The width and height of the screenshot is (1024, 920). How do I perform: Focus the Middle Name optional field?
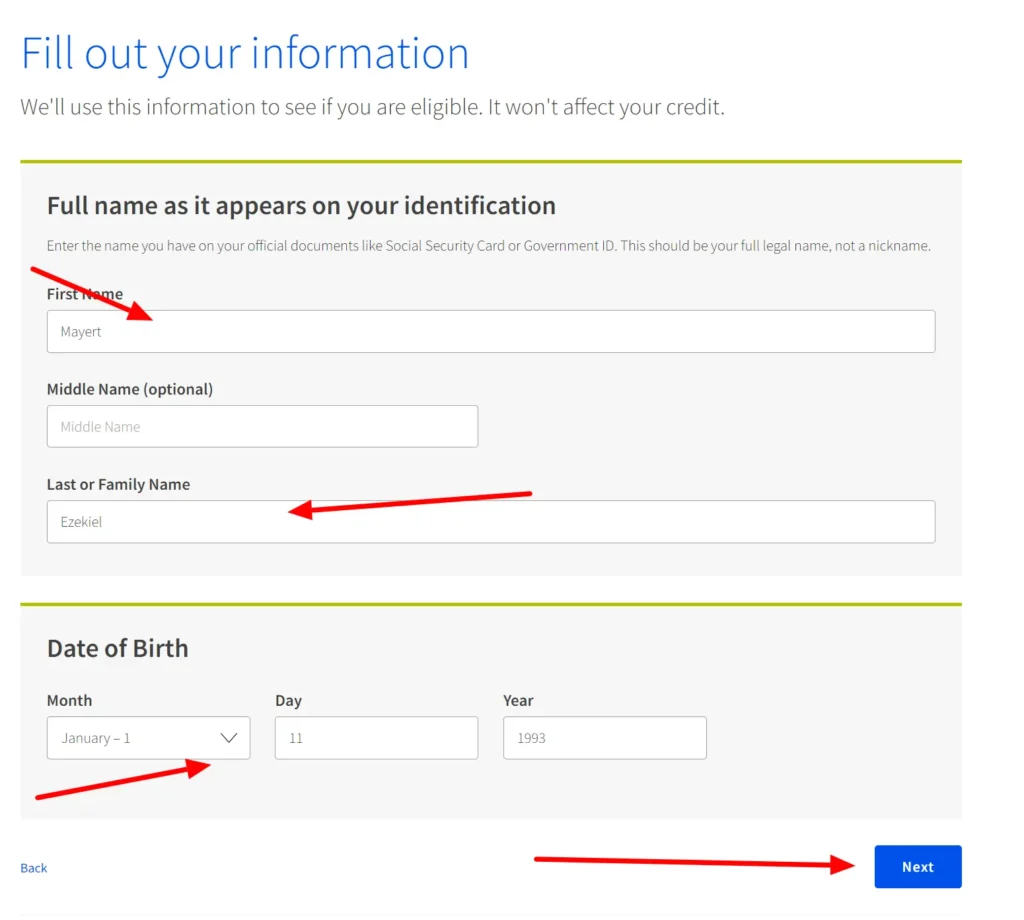click(x=262, y=426)
